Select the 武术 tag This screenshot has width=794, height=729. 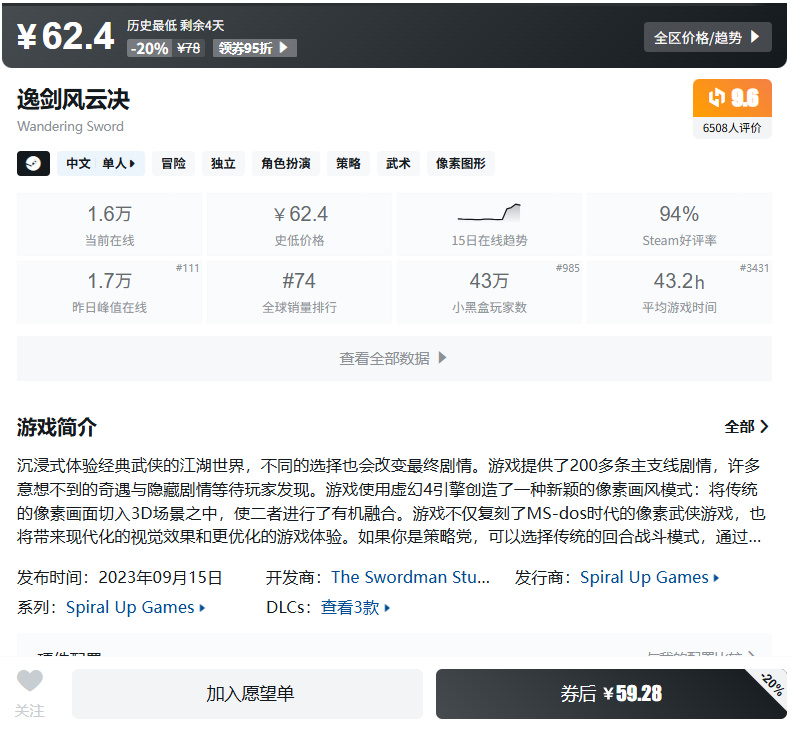[x=398, y=164]
